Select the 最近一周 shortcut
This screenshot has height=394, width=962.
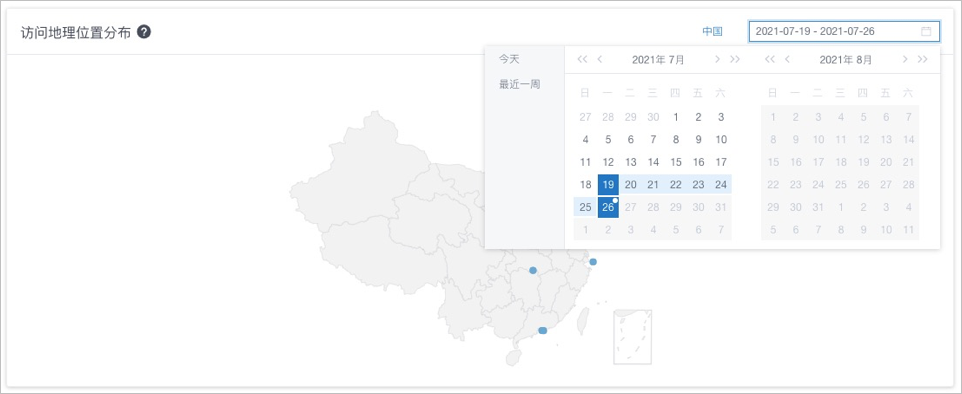point(519,85)
